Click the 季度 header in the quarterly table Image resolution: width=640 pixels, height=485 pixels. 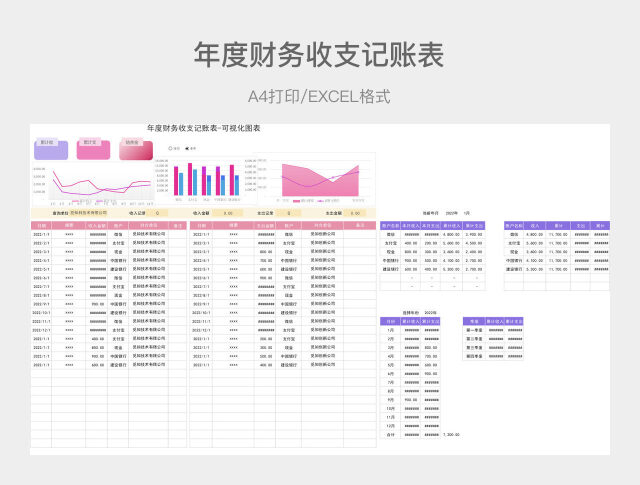[473, 321]
